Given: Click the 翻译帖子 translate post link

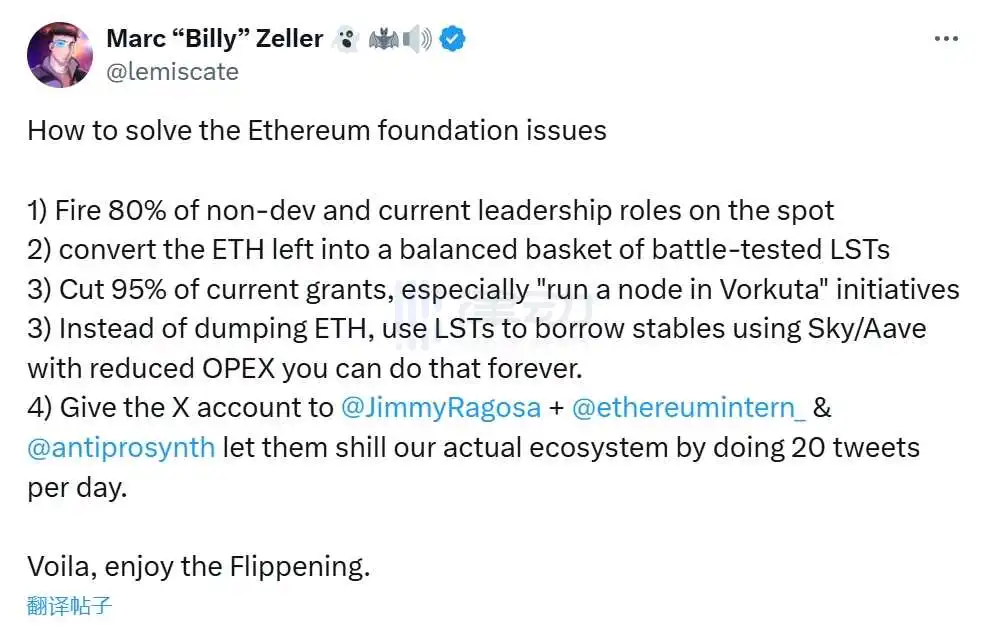Looking at the screenshot, I should [x=69, y=606].
